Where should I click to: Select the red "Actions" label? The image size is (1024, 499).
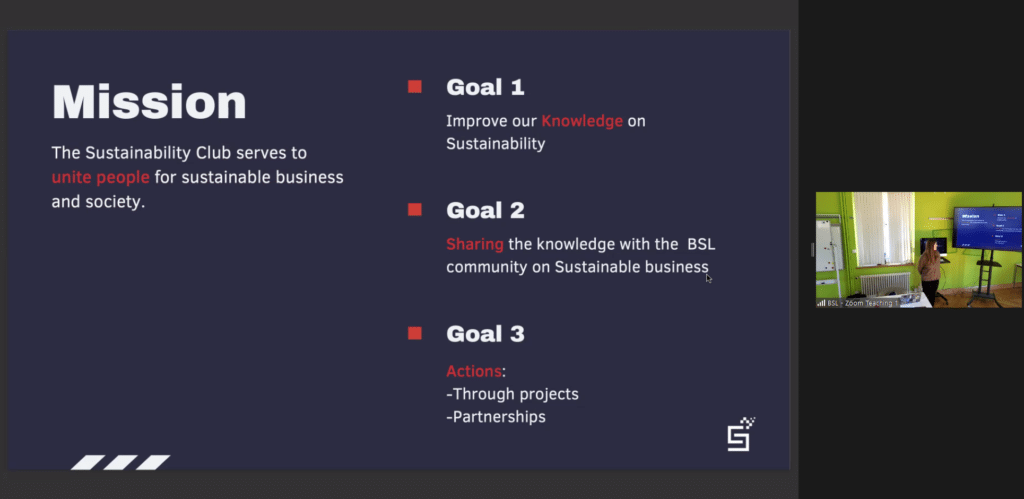pos(474,371)
